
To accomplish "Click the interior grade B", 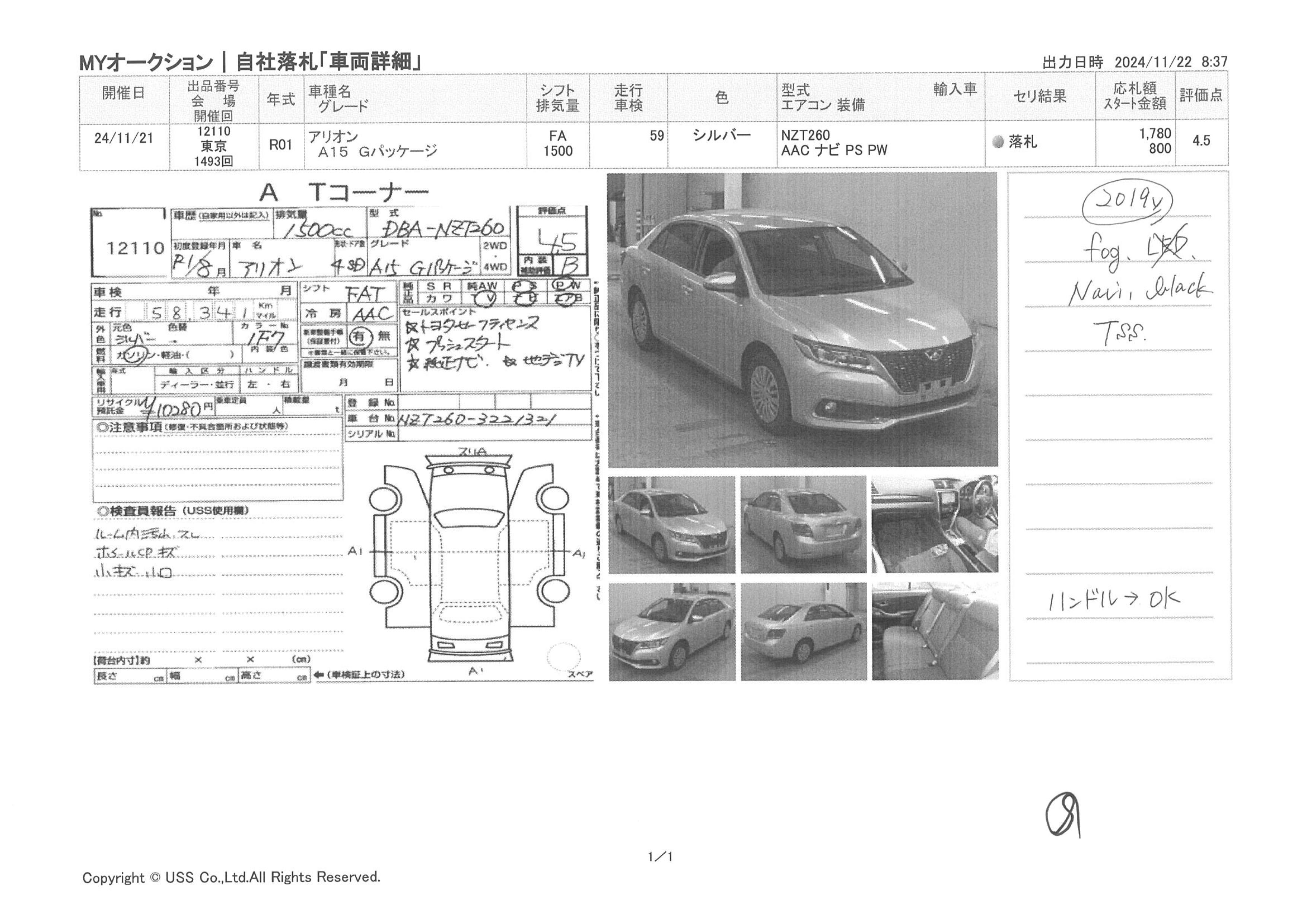I will point(570,266).
